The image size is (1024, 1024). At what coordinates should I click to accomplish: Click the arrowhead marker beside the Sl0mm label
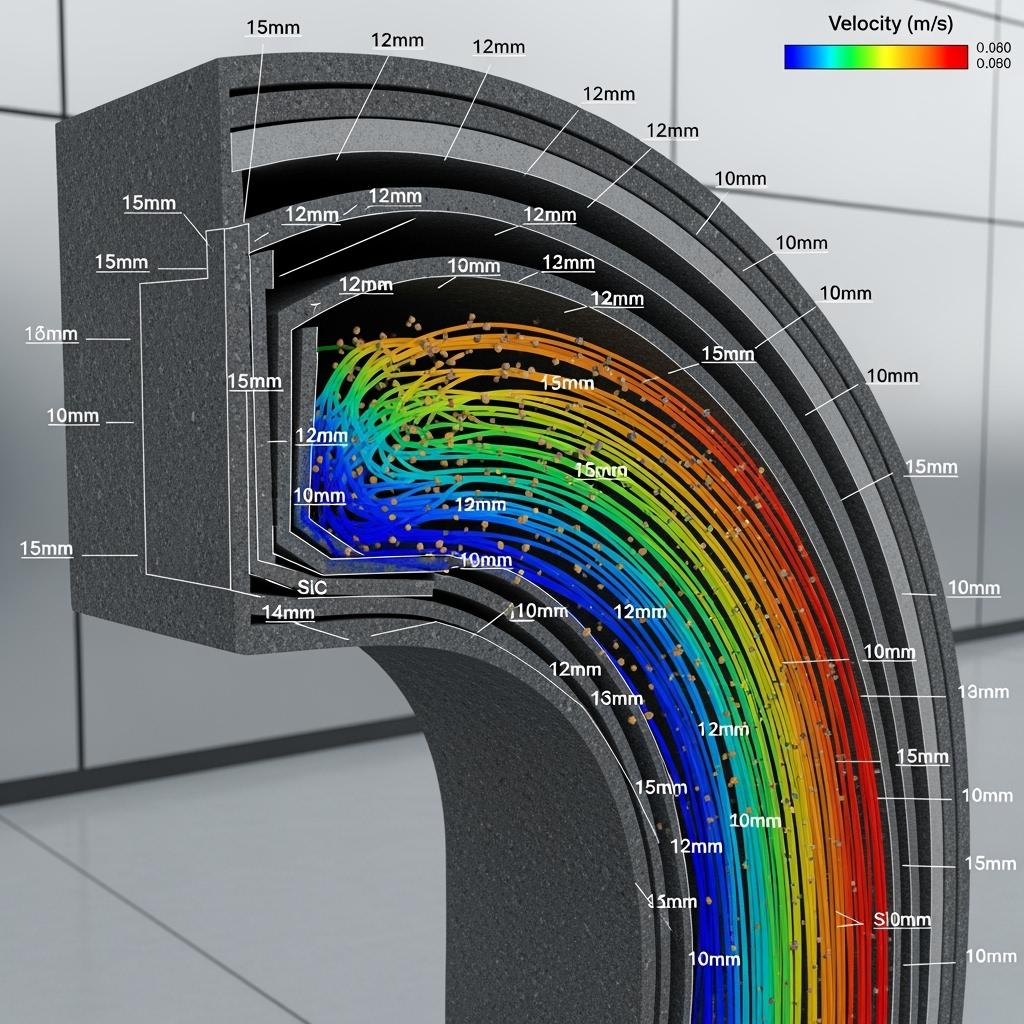[x=852, y=920]
